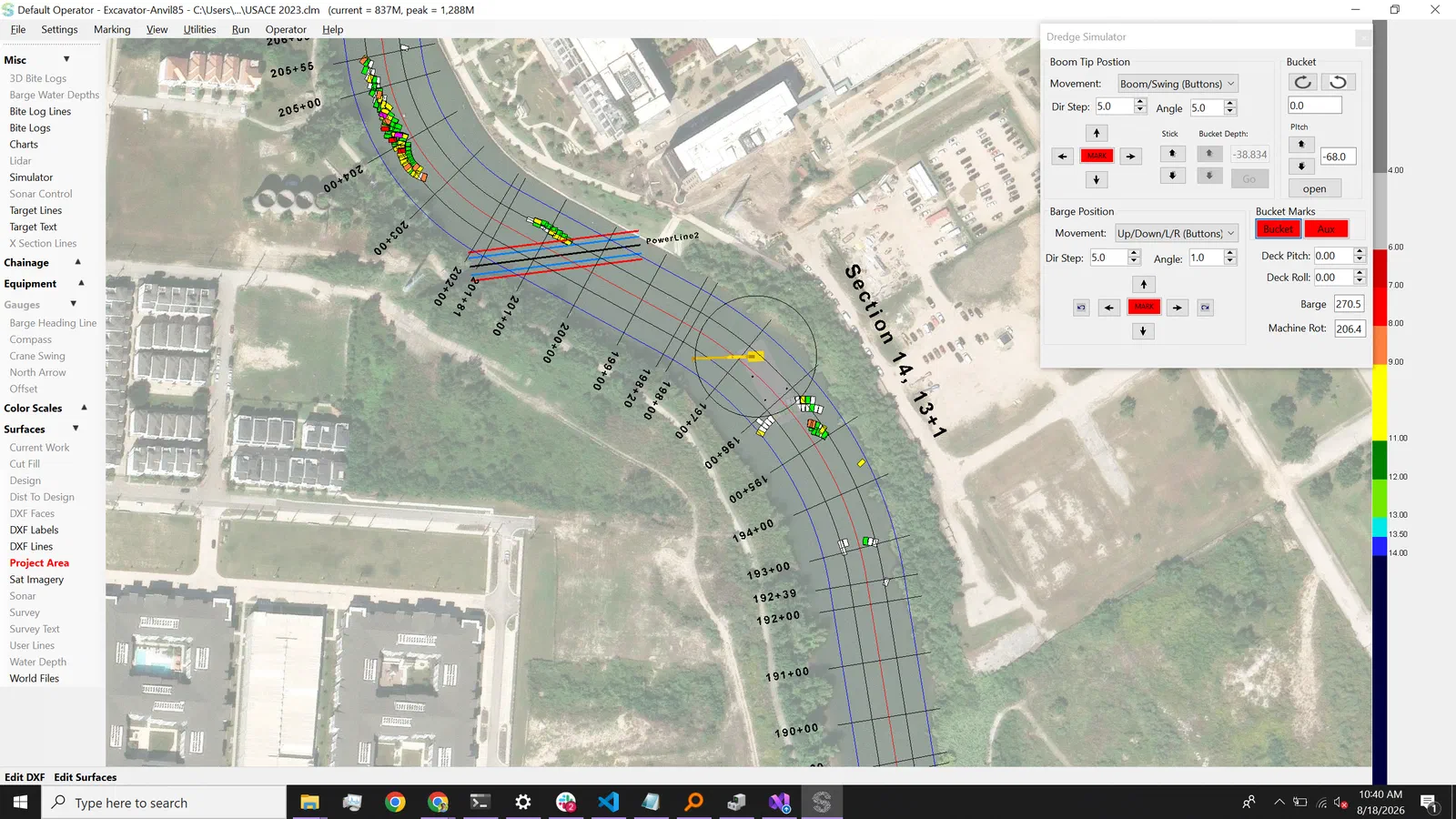Move barge left arrow button
Screen dimensions: 1456x819
(1109, 308)
